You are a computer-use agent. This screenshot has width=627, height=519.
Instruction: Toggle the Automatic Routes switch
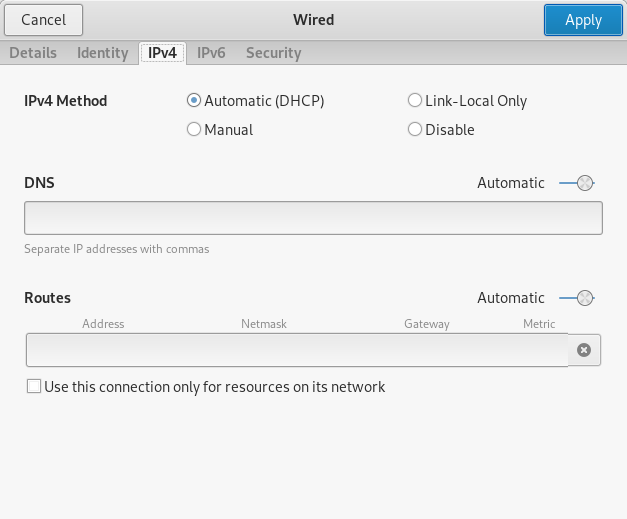click(577, 298)
